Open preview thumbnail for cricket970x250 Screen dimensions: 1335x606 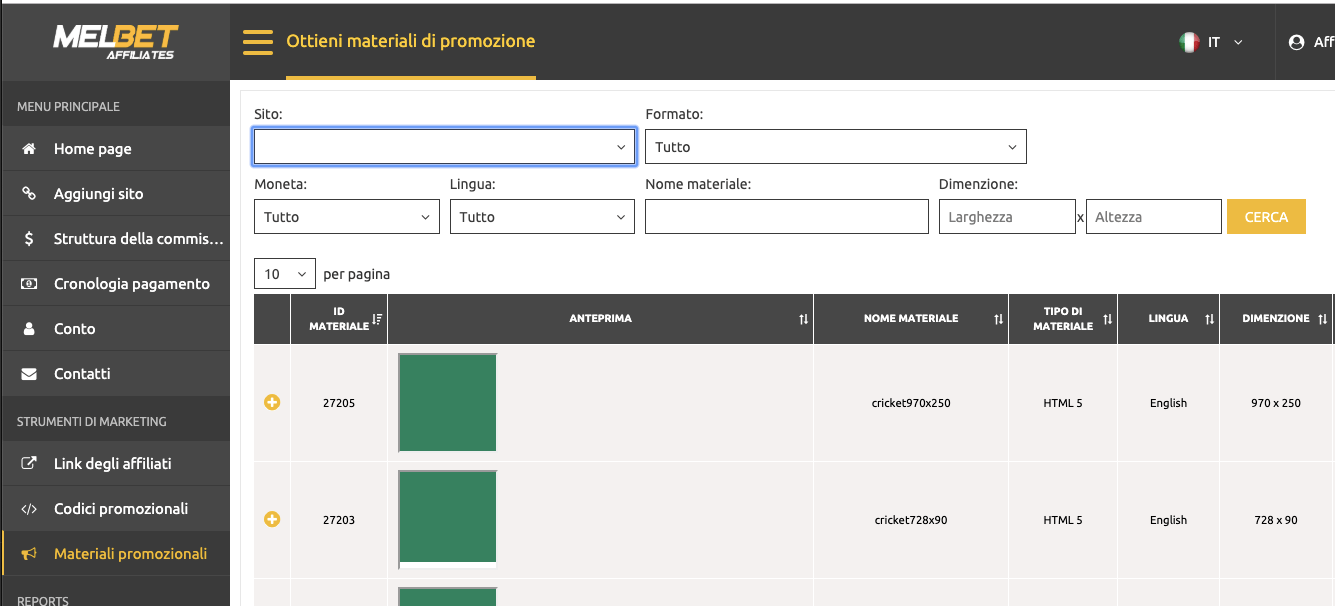point(448,403)
